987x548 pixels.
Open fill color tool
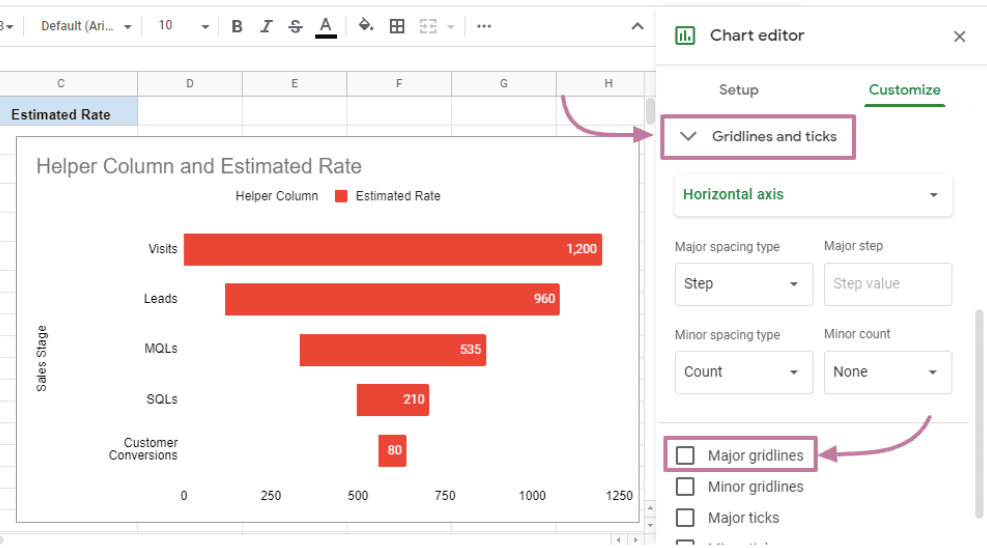(x=366, y=26)
